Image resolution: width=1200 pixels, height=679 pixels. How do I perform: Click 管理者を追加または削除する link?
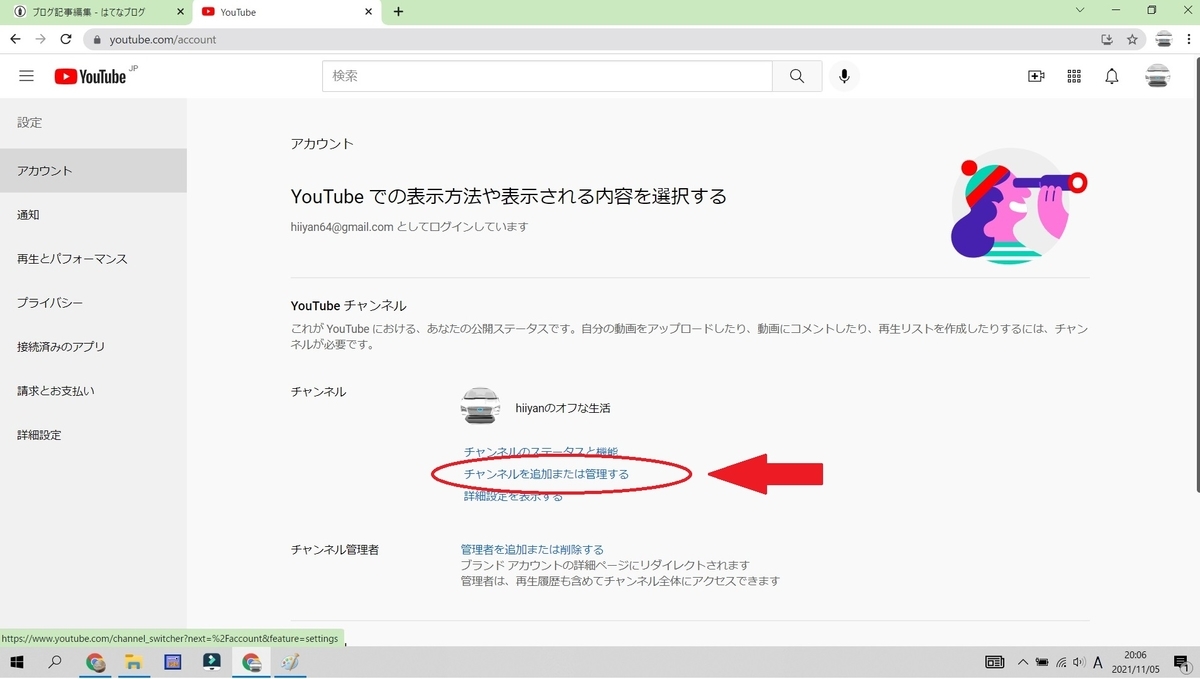tap(532, 550)
